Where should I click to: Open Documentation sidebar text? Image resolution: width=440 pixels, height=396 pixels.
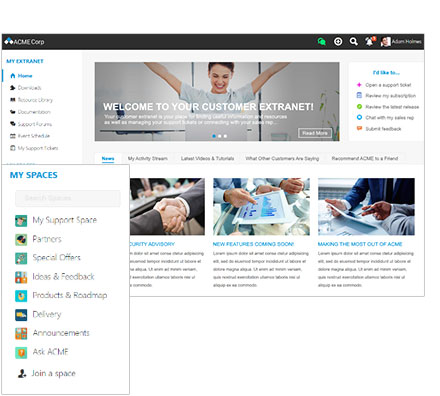point(34,112)
